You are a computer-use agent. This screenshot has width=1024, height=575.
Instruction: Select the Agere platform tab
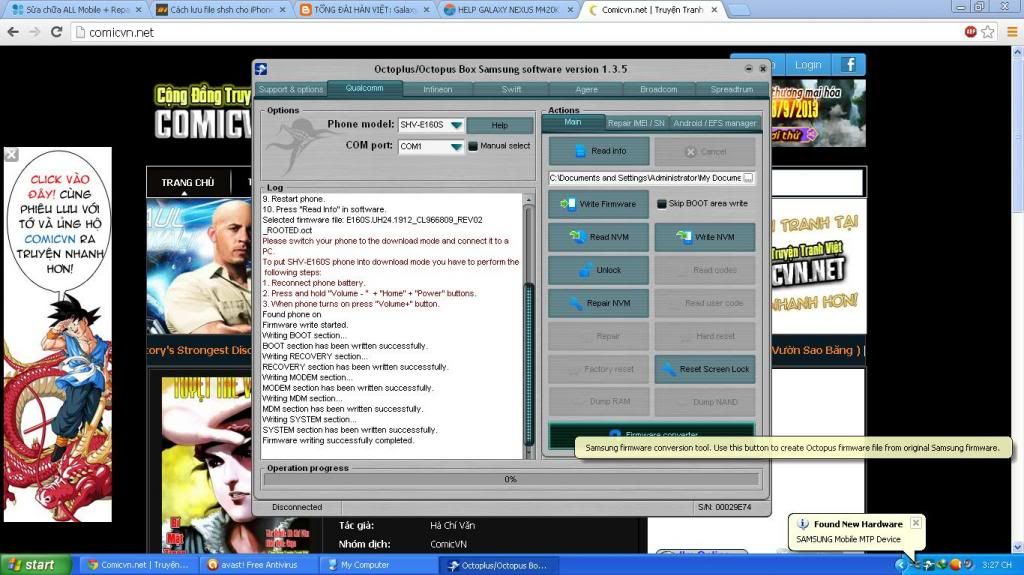click(586, 90)
